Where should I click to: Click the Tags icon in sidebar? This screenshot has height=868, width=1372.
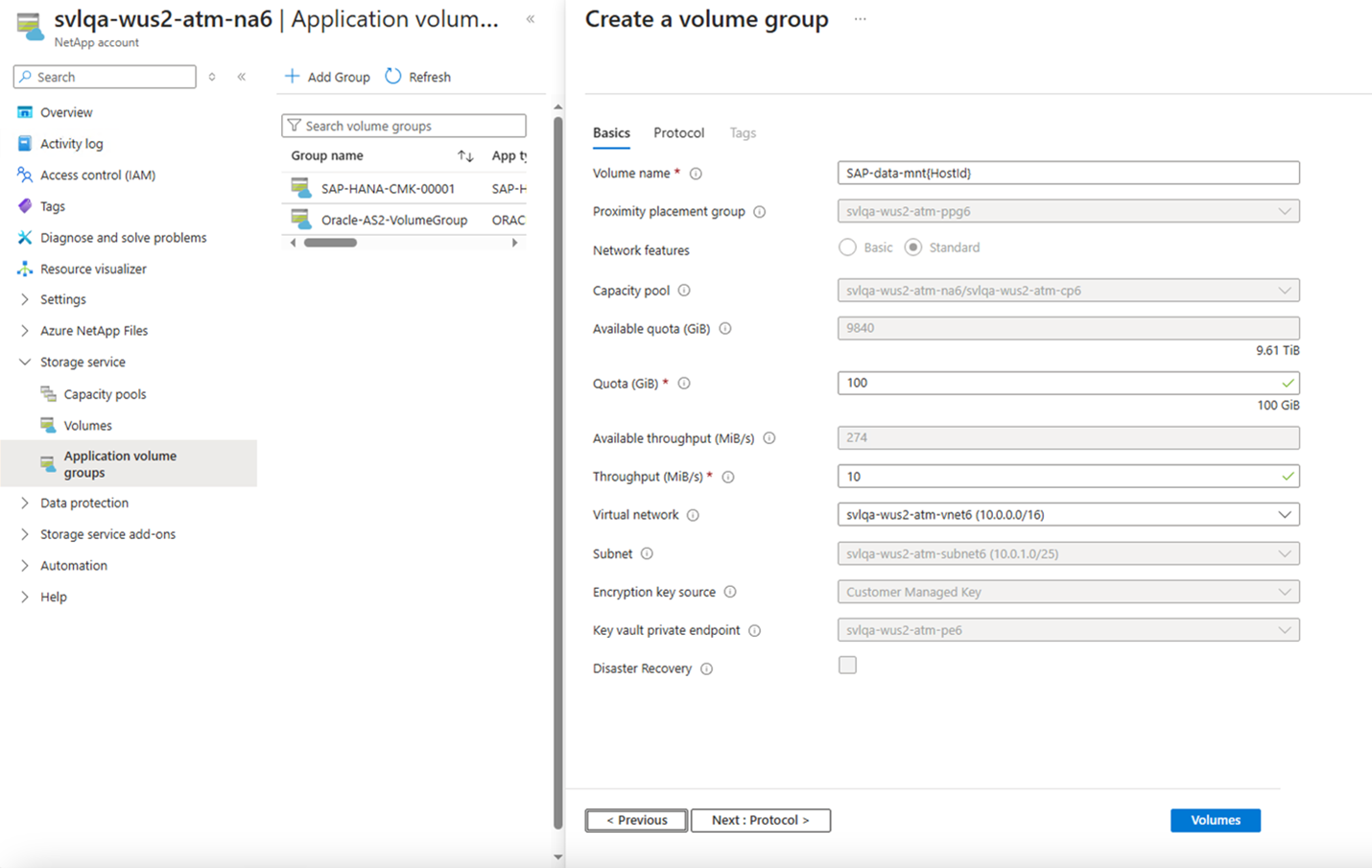pos(25,206)
